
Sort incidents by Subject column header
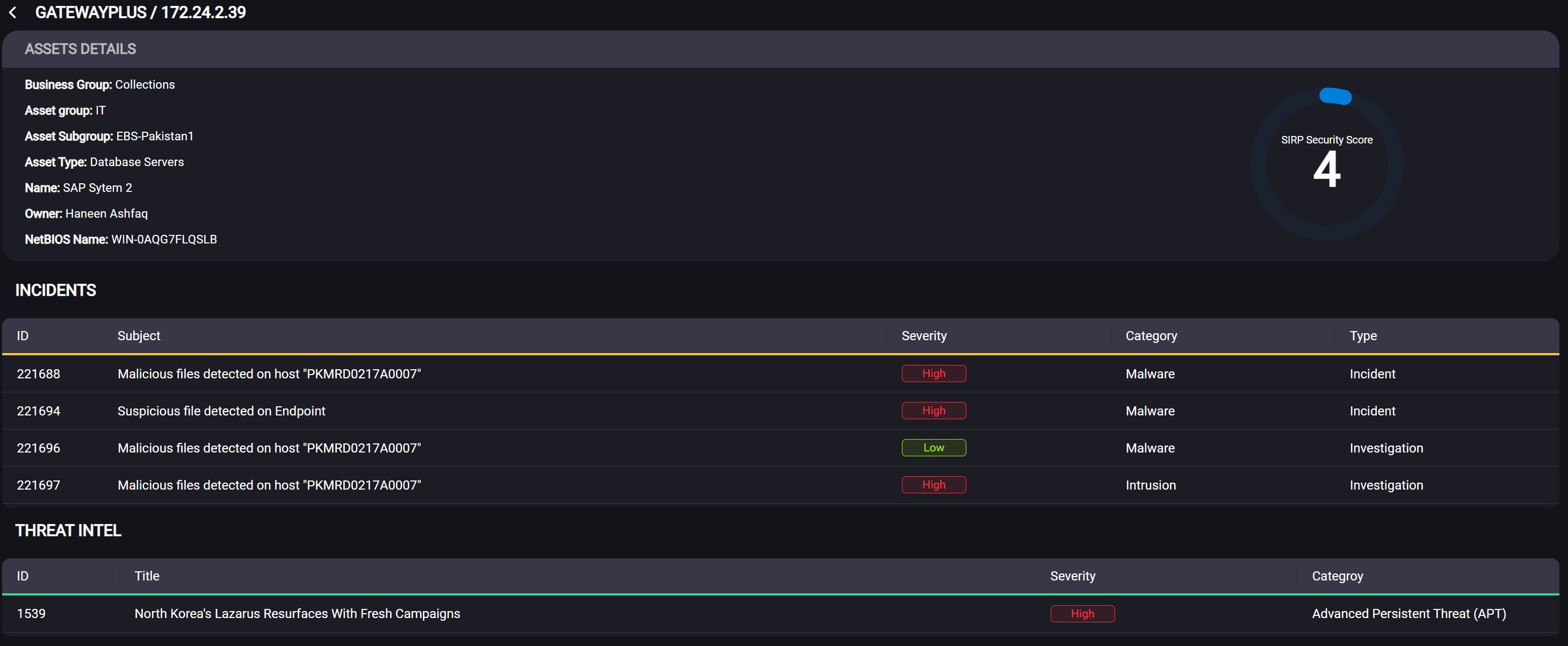coord(139,336)
